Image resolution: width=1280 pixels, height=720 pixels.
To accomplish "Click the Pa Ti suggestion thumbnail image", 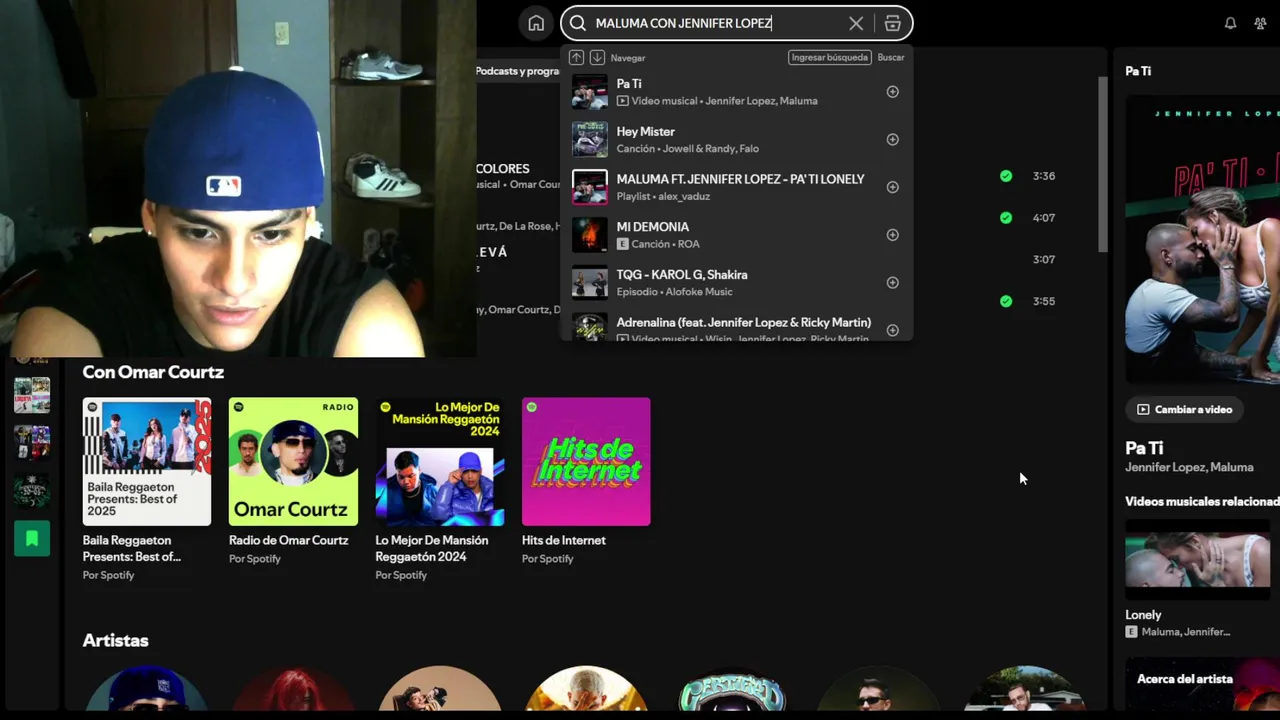I will (590, 92).
